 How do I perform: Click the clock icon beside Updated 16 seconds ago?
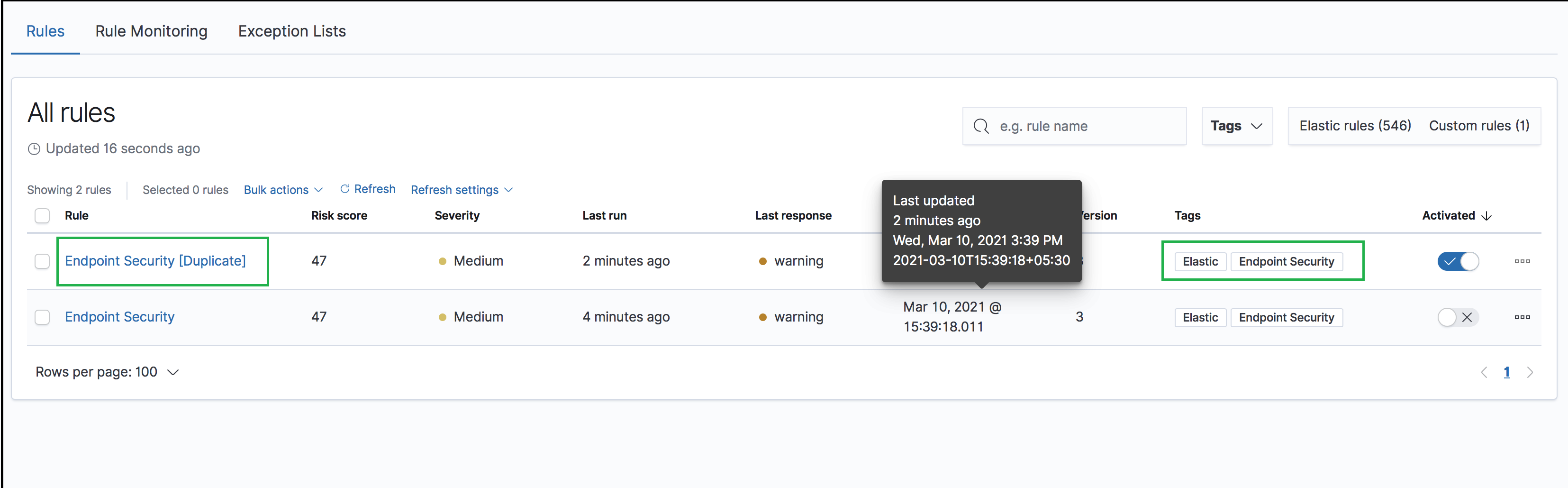35,148
